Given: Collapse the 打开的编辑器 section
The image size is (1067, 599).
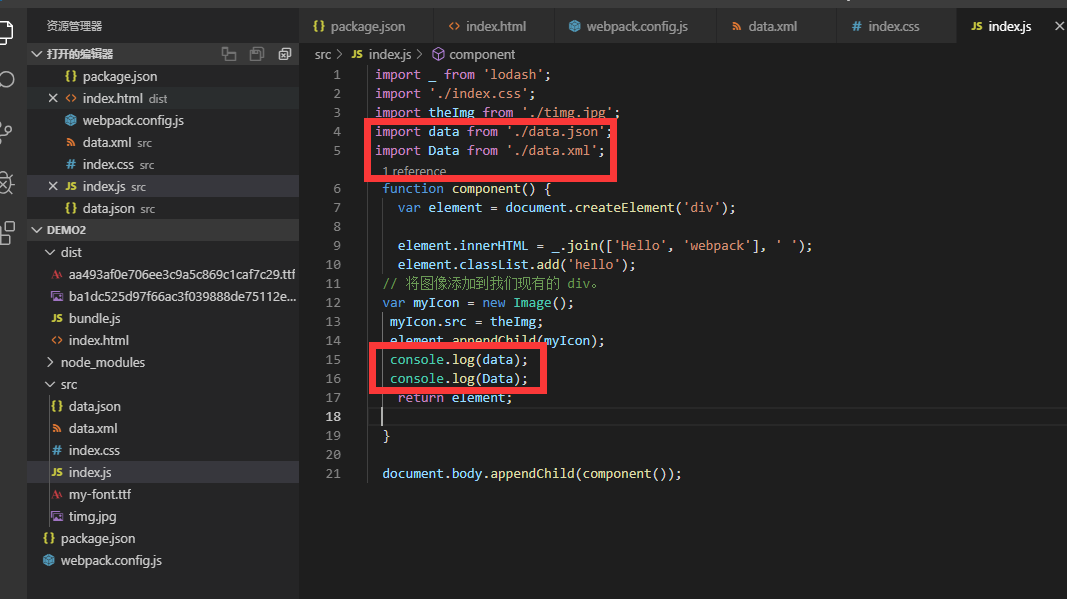Looking at the screenshot, I should [37, 54].
